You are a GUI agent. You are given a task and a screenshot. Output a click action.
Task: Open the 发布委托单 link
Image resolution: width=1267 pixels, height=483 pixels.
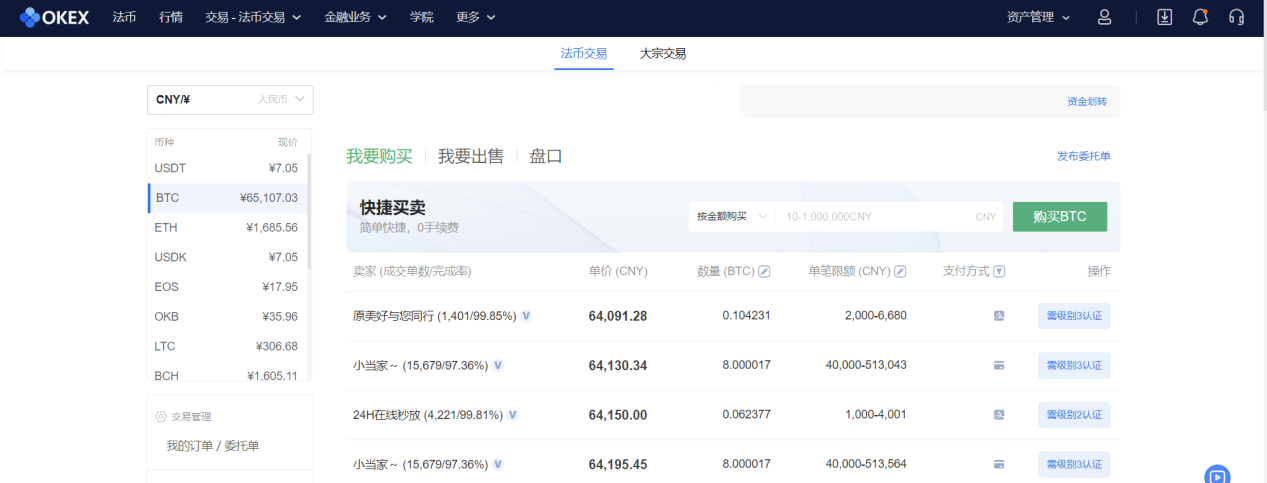coord(1084,156)
